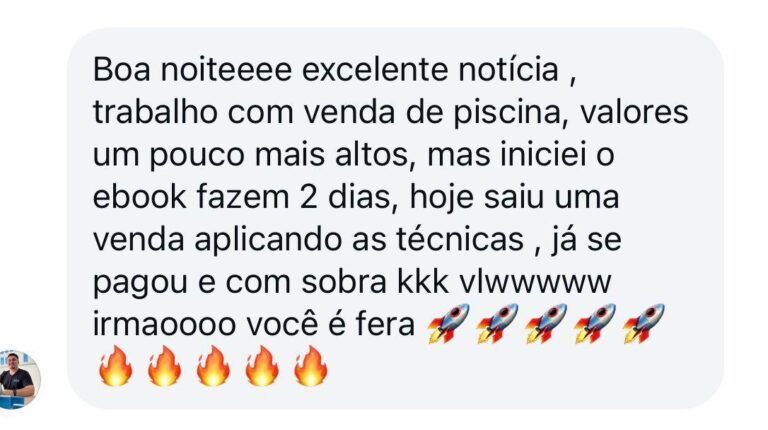The width and height of the screenshot is (768, 430).
Task: Click the first rocket emoji after 'fera'
Action: click(448, 323)
